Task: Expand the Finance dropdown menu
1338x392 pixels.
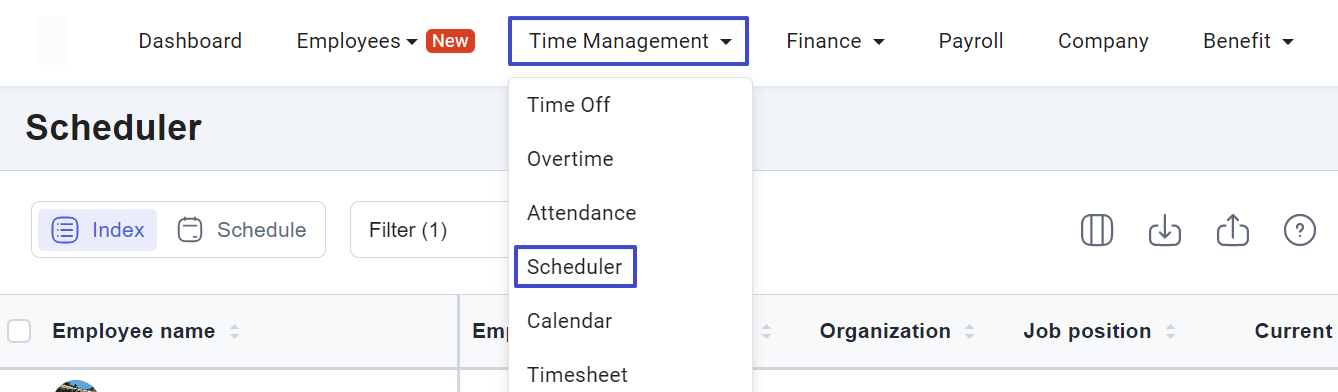Action: tap(835, 41)
